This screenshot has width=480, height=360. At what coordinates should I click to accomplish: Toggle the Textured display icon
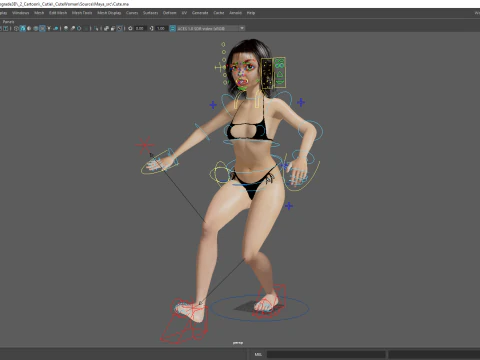42,28
